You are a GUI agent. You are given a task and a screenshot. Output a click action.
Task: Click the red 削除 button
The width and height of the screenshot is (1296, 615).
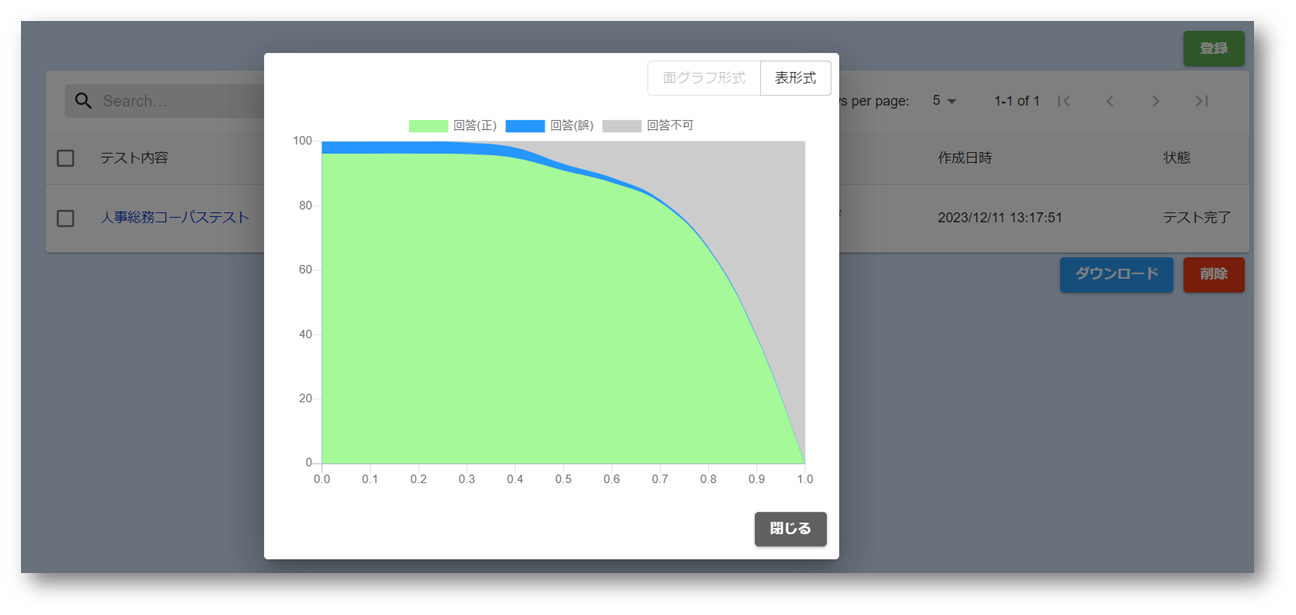coord(1213,274)
